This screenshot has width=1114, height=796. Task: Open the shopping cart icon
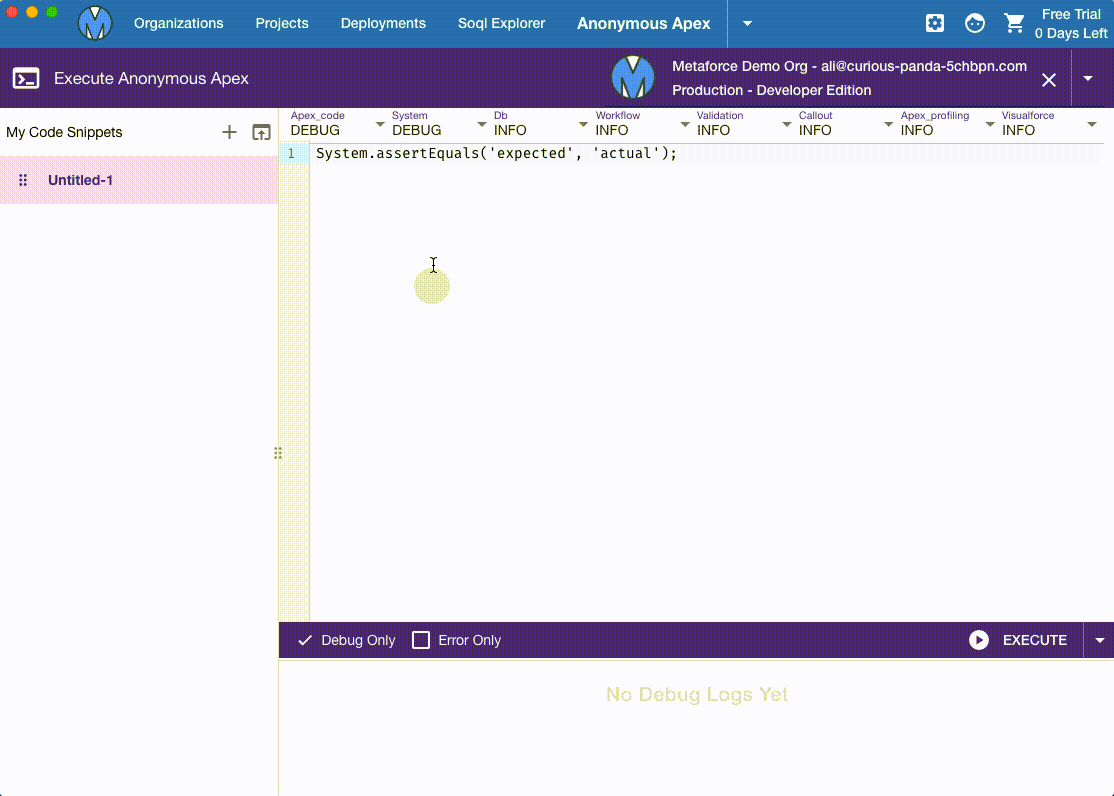click(x=1014, y=23)
